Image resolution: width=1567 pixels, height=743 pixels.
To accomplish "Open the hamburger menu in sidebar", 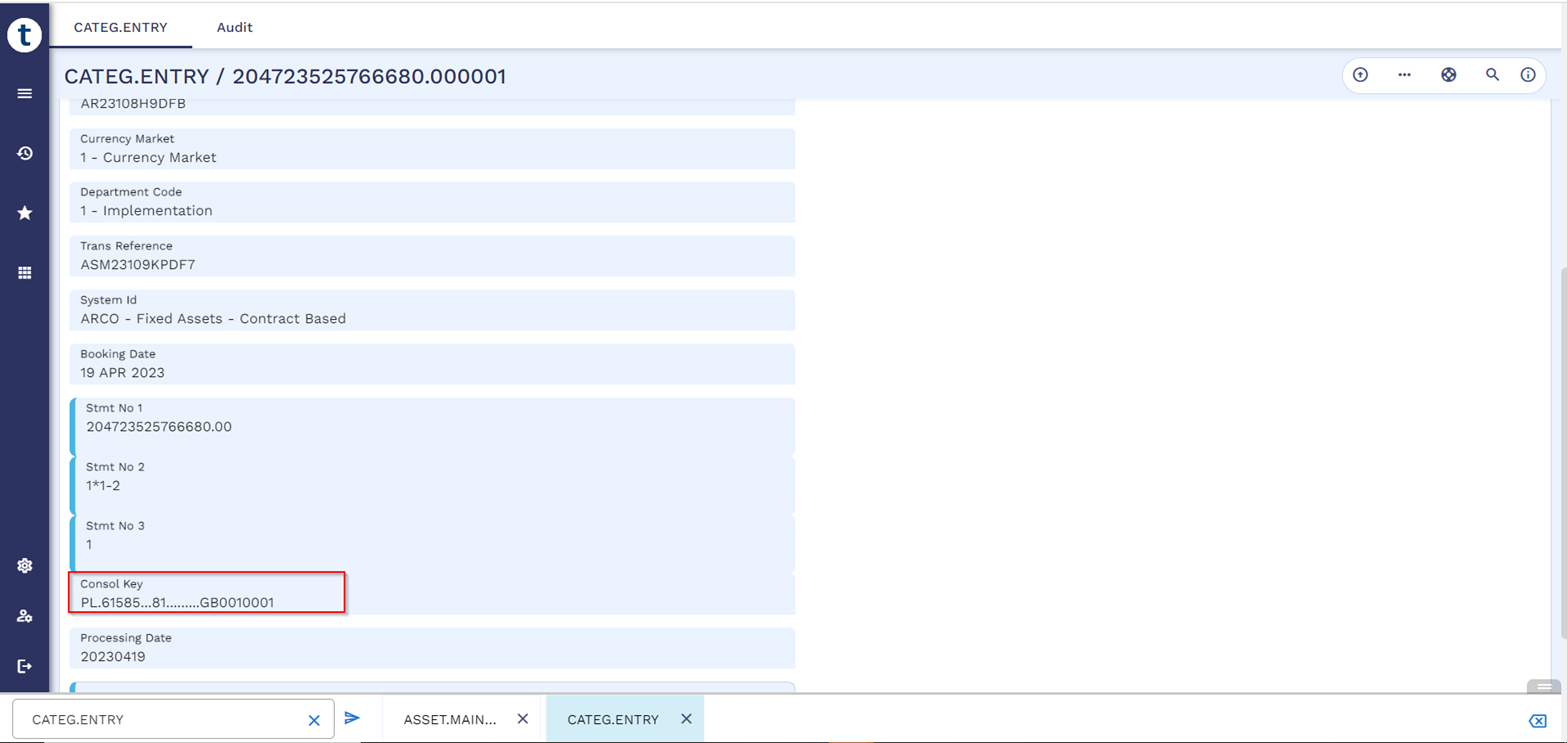I will tap(25, 93).
